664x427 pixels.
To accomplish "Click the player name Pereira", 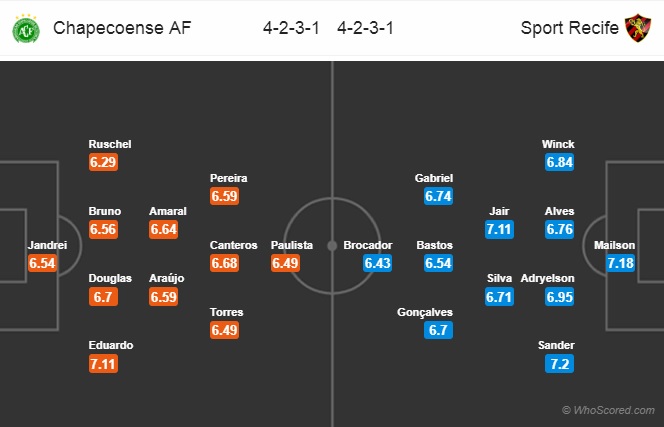I will point(229,178).
